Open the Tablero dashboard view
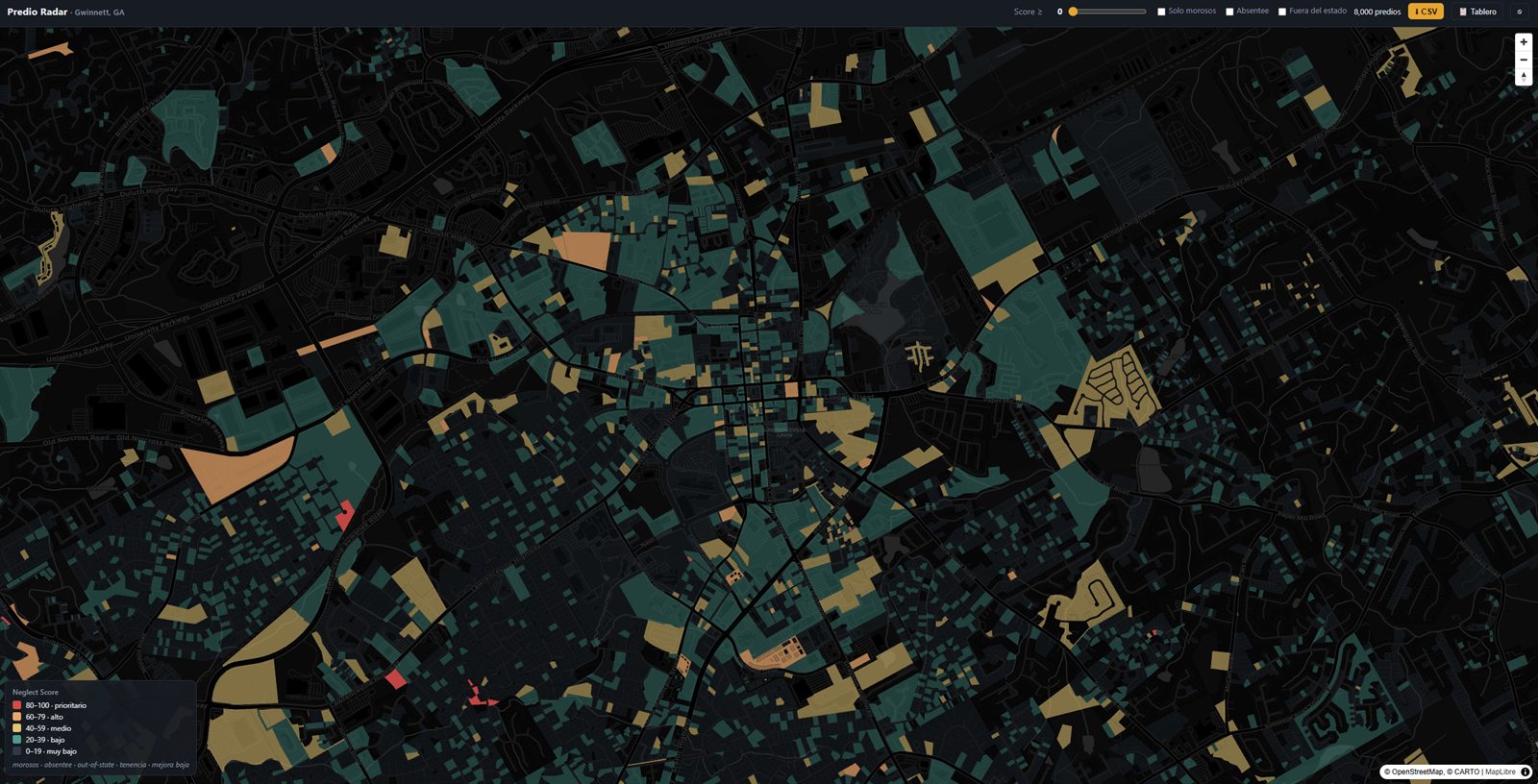Viewport: 1538px width, 784px height. [1478, 12]
